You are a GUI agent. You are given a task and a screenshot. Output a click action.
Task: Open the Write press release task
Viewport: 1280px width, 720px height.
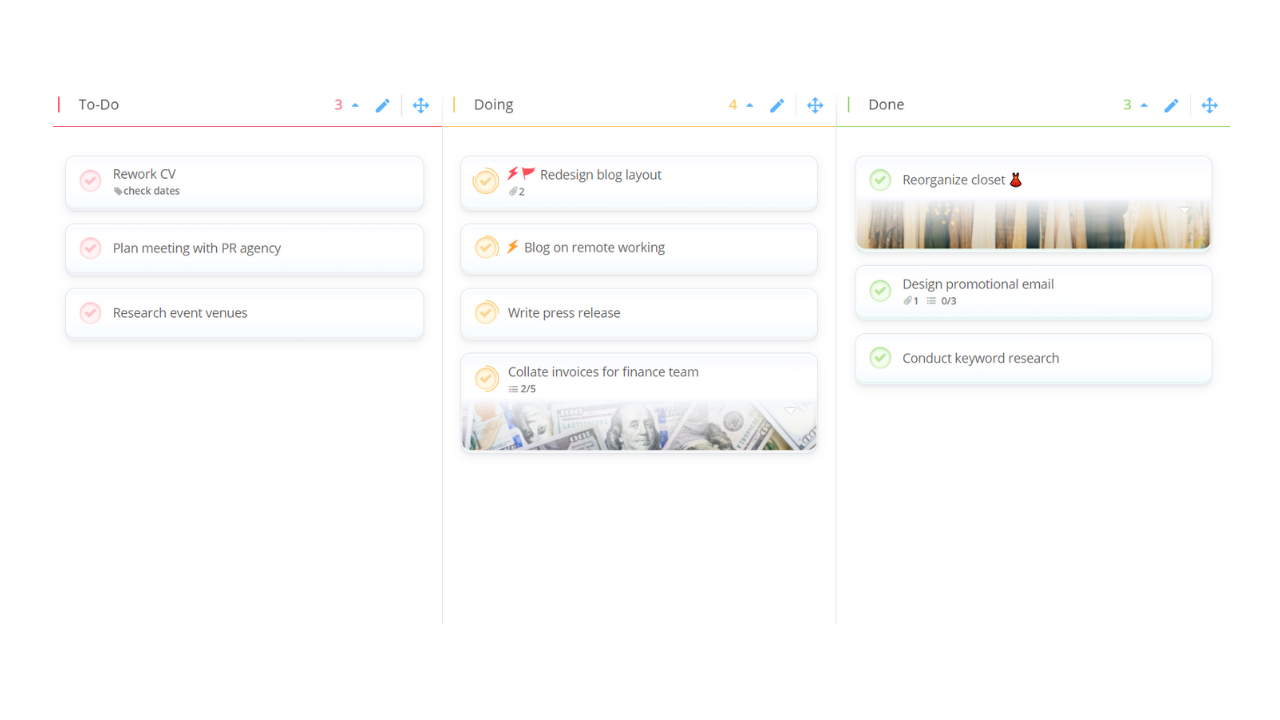[x=639, y=313]
